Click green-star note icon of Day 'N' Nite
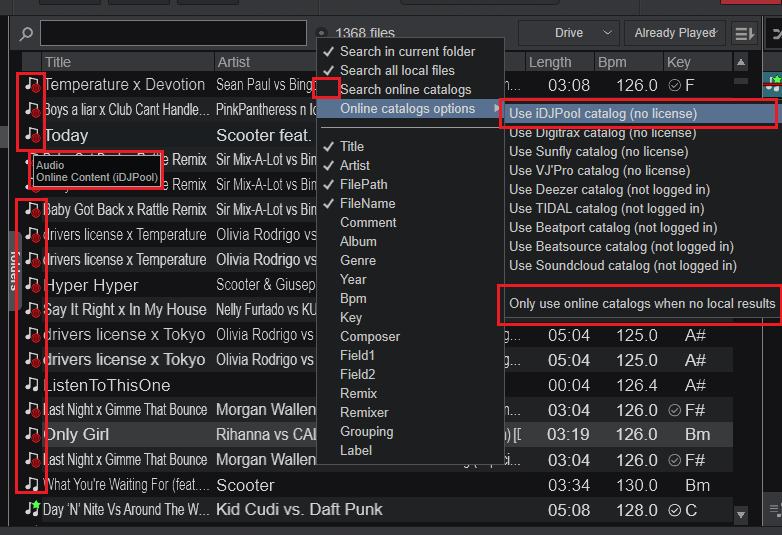Screen dimensions: 782x535 pos(32,509)
